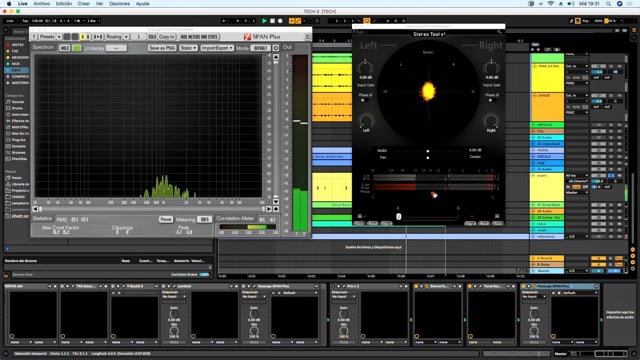The height and width of the screenshot is (360, 640).
Task: Click the browser Drums category icon
Action: click(x=8, y=108)
